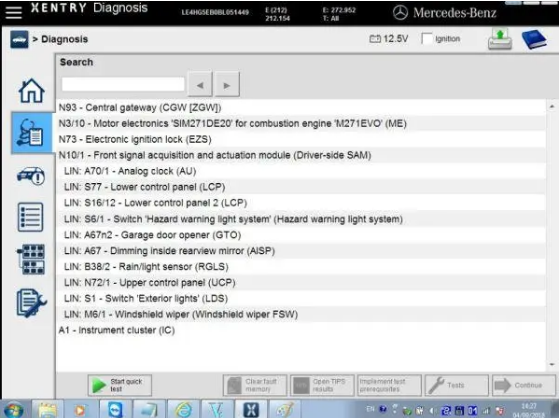Select A1 - Instrument cluster (IC)
The image size is (559, 418).
tap(301, 330)
